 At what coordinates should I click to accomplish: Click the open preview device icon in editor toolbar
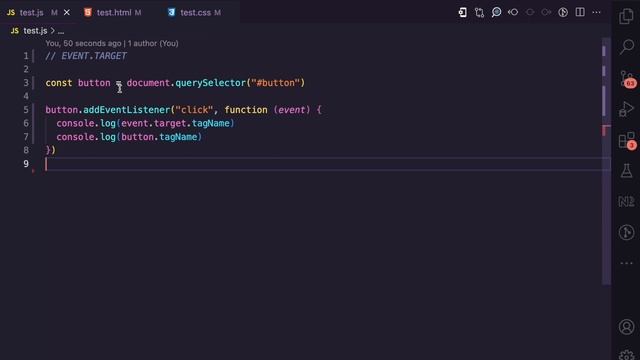[462, 13]
